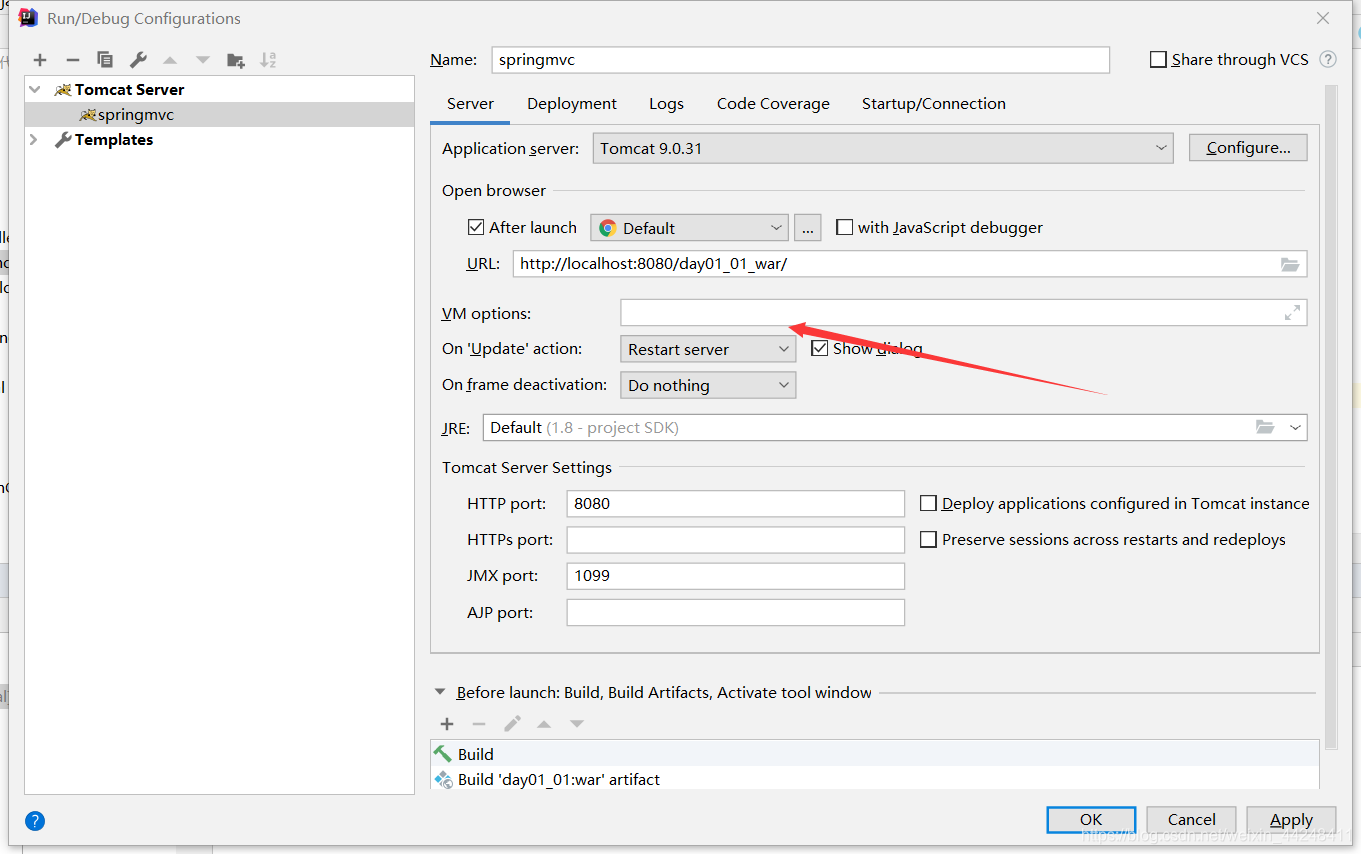Open On frame deactivation Do nothing dropdown

pyautogui.click(x=708, y=385)
